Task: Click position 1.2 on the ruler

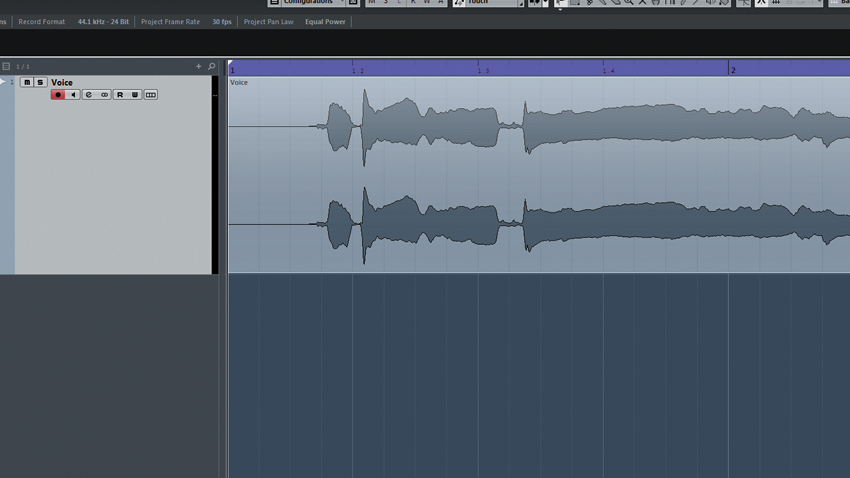Action: [x=358, y=70]
